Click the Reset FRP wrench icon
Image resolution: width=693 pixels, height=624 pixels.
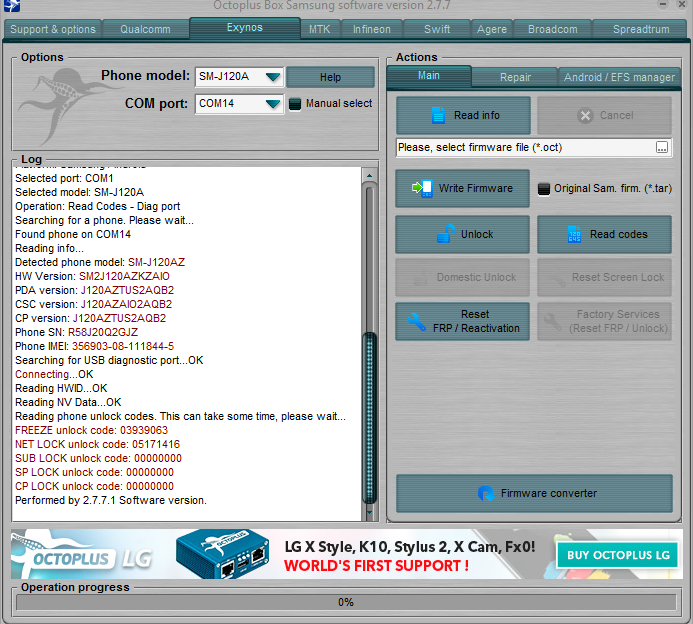coord(416,322)
